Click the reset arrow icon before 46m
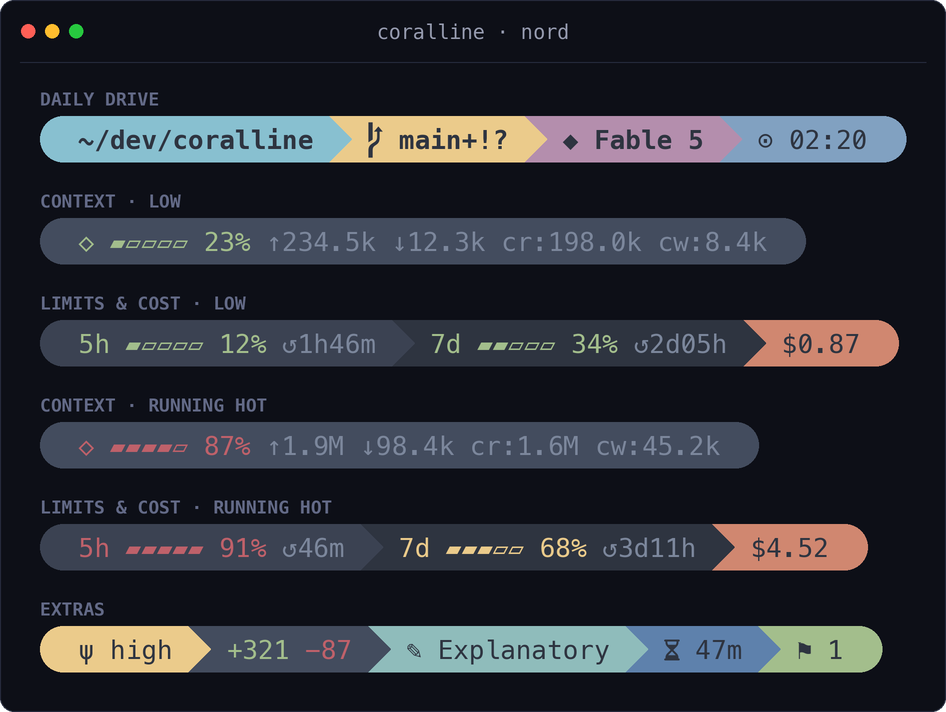946x712 pixels. [290, 550]
